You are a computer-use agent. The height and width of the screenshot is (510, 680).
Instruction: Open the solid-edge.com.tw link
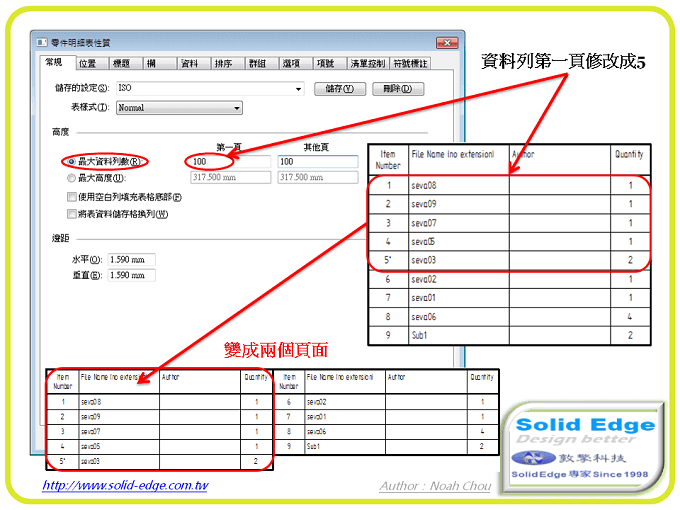click(x=125, y=486)
